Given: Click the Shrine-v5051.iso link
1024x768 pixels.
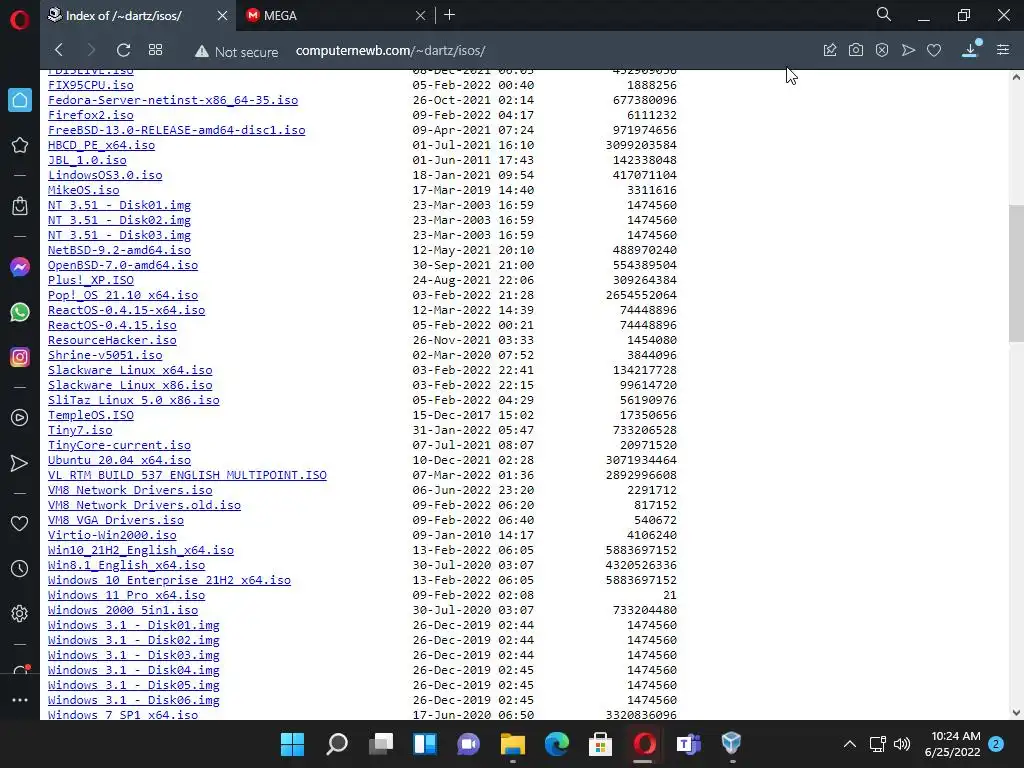Looking at the screenshot, I should (x=105, y=355).
